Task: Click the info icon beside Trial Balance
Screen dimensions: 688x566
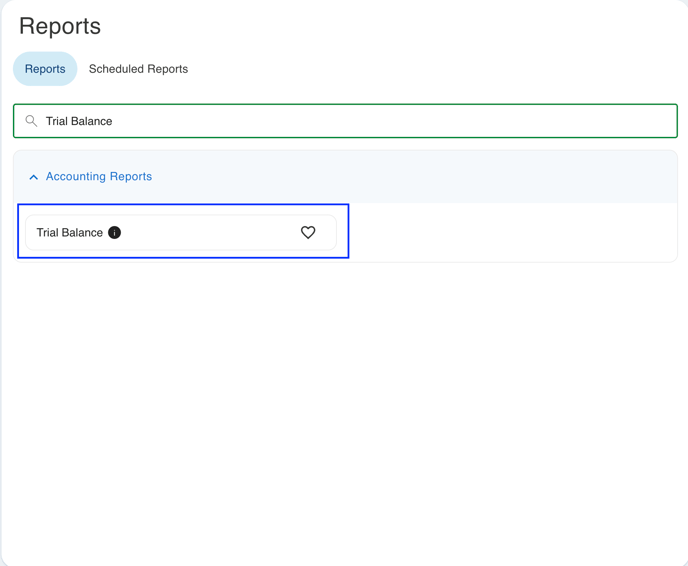Action: [115, 232]
